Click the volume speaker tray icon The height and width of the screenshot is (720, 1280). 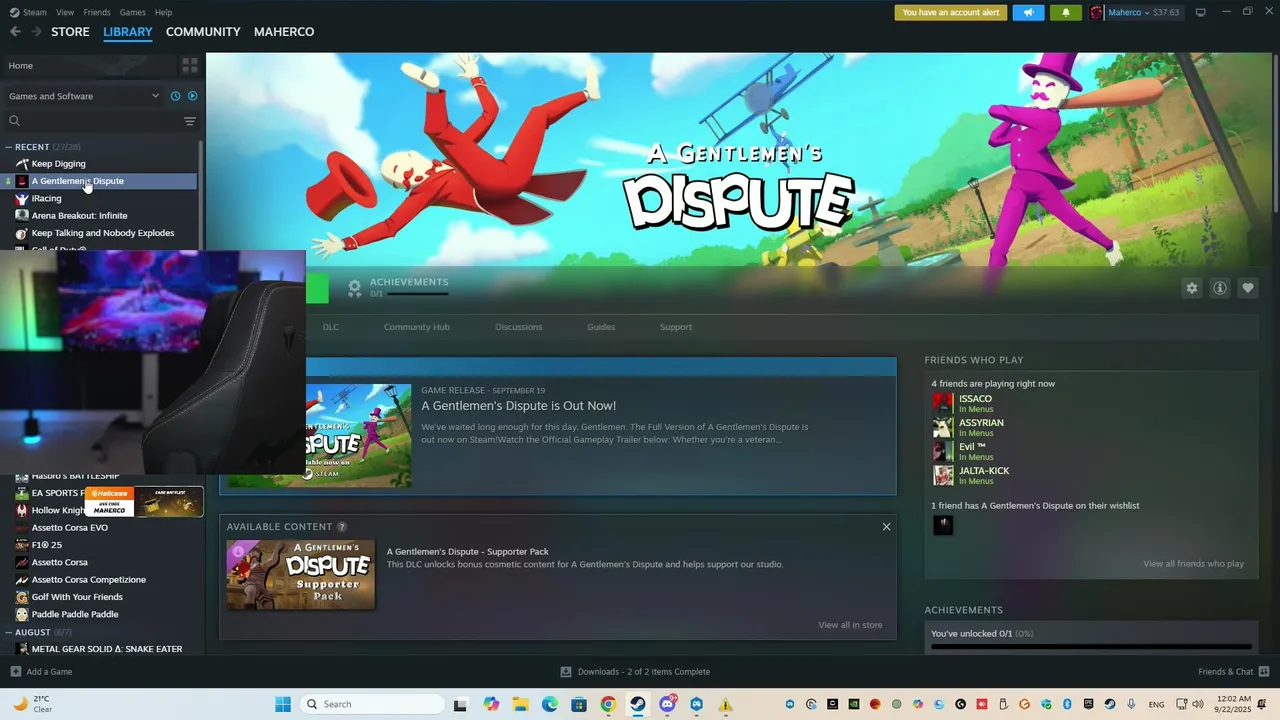tap(1199, 704)
